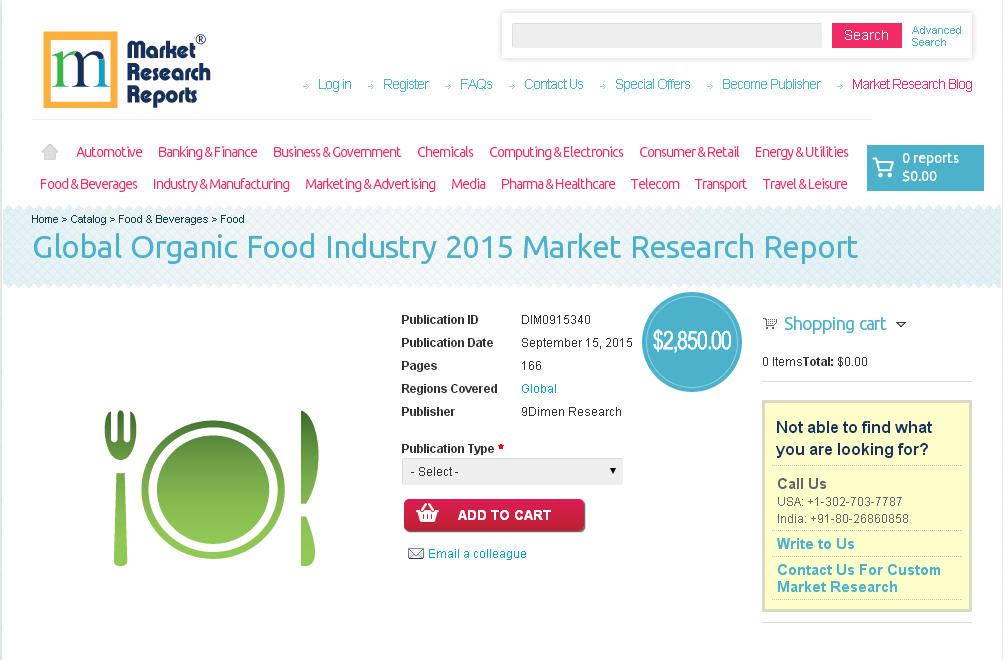Open the FAQs link

tap(476, 84)
